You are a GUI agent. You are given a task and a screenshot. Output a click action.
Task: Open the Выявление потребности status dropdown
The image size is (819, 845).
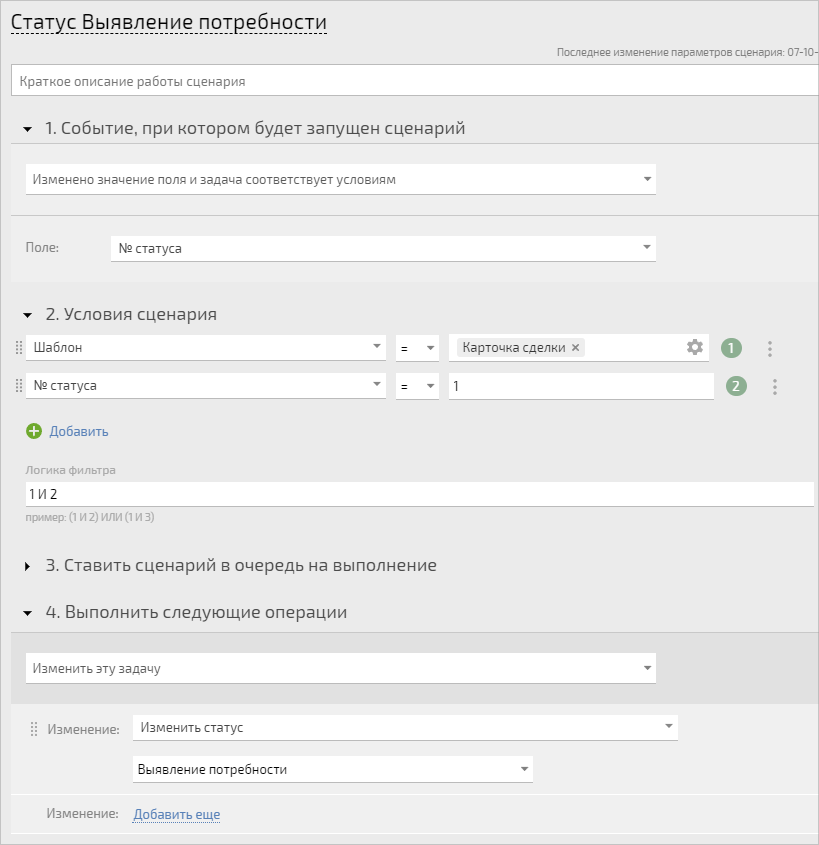(332, 770)
